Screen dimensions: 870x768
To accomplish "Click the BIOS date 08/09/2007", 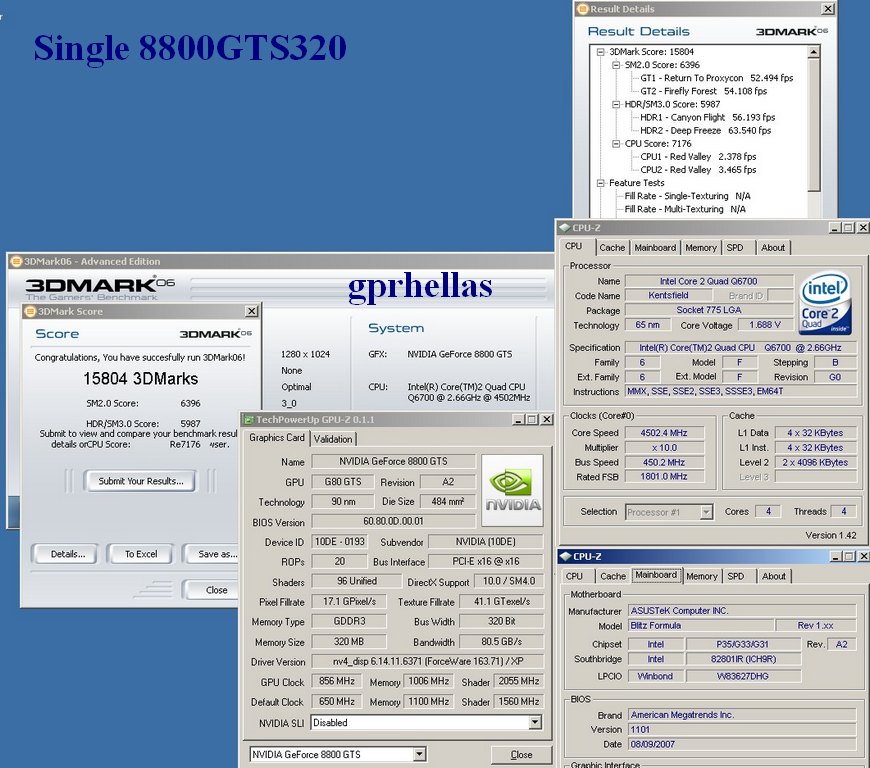I will [742, 744].
